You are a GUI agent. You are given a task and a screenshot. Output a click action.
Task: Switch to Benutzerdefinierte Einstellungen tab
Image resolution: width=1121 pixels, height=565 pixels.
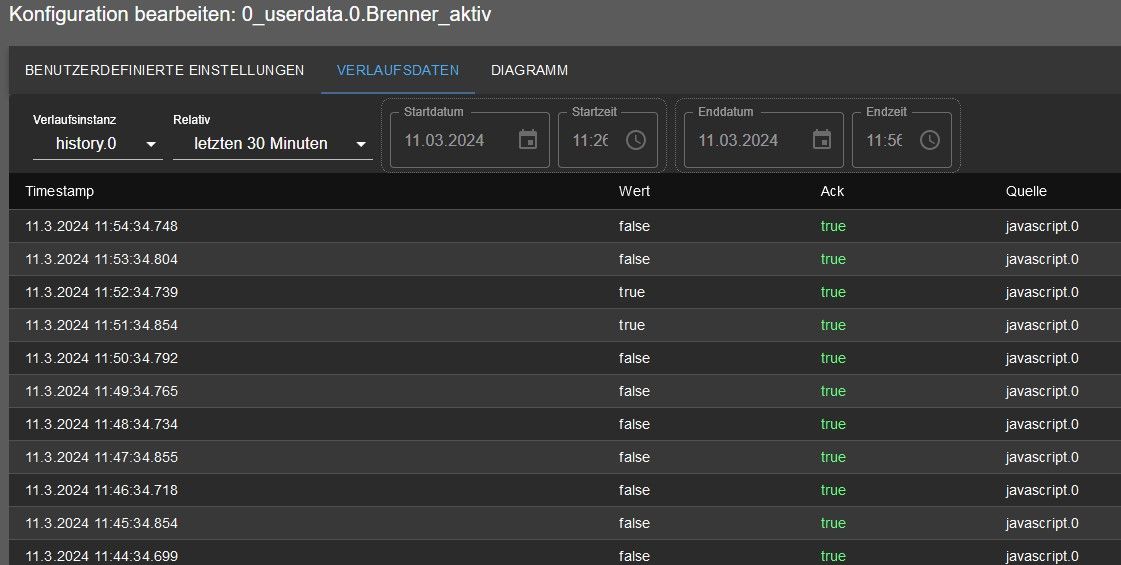(x=164, y=70)
